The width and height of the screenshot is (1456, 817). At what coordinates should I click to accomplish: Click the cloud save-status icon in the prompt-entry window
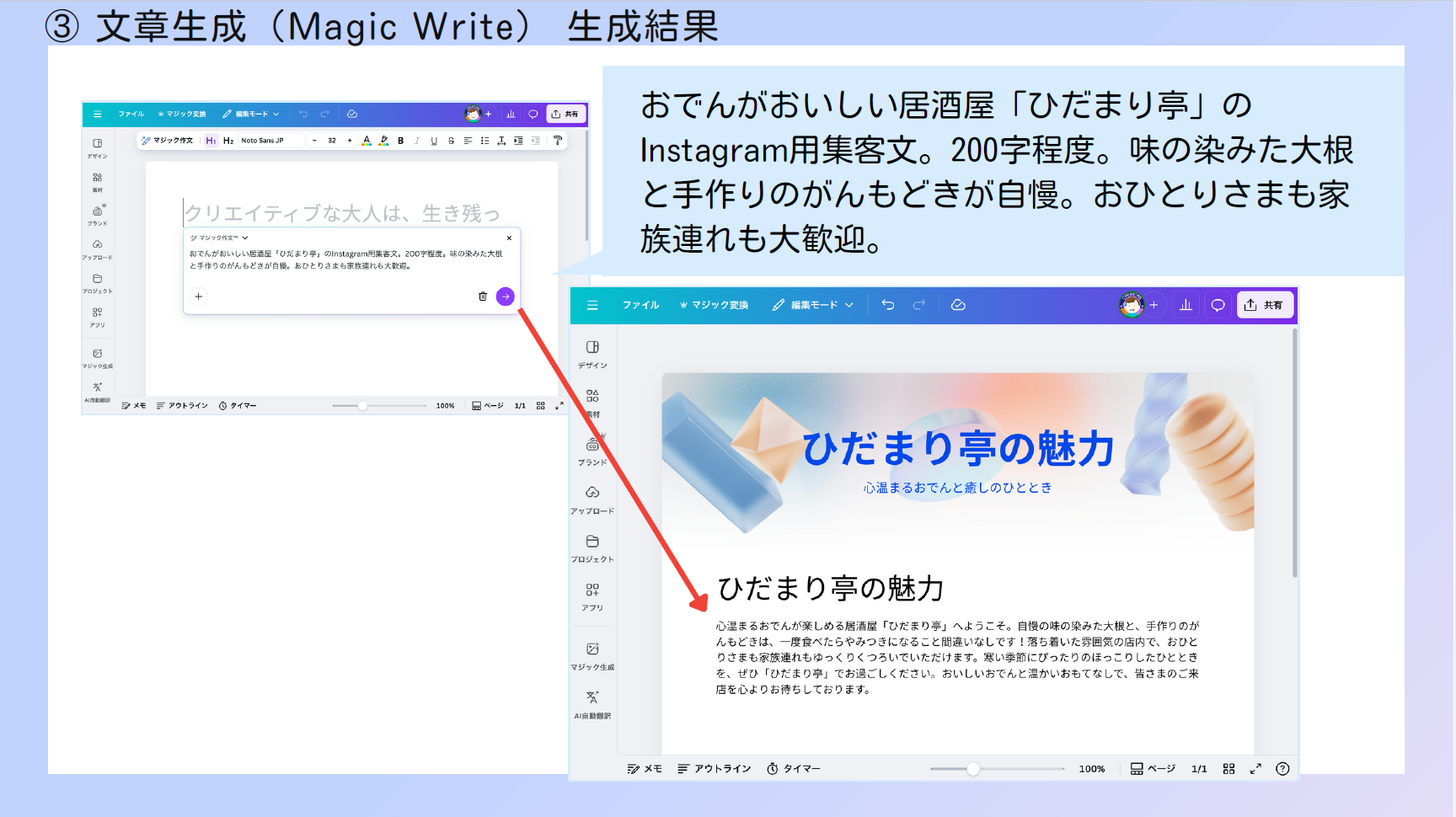tap(352, 114)
